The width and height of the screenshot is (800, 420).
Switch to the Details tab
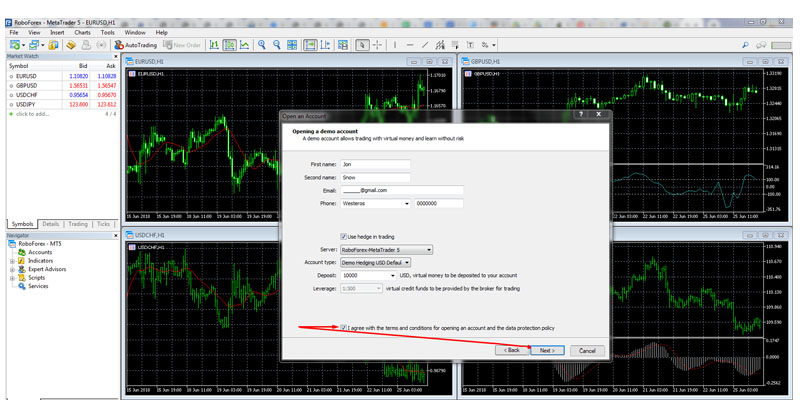(x=51, y=224)
